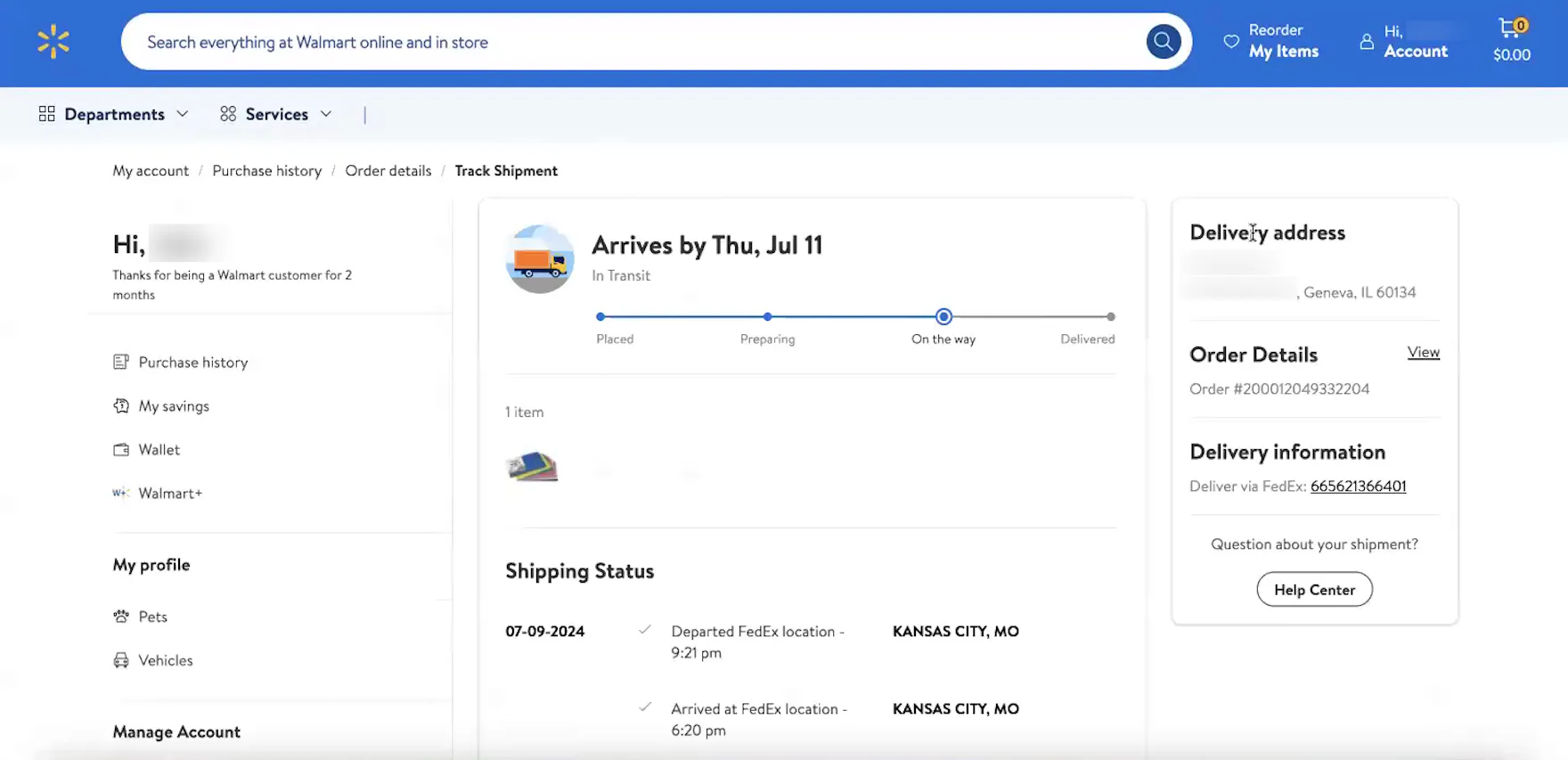Click the Vehicles car icon
1568x760 pixels.
(x=121, y=660)
